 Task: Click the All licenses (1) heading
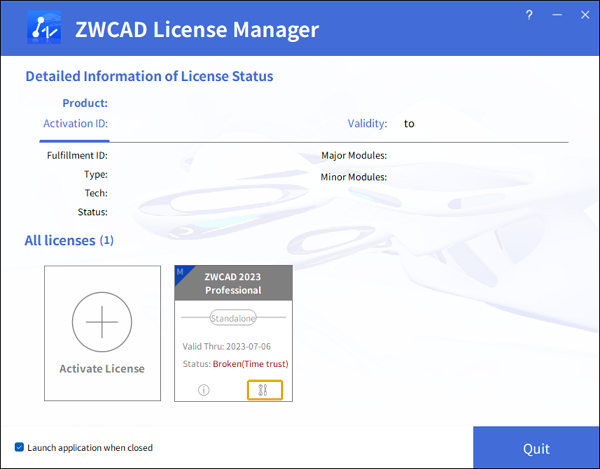[69, 240]
